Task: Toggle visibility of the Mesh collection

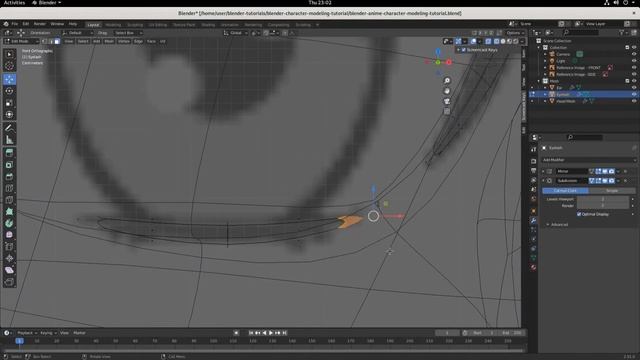Action: 634,81
